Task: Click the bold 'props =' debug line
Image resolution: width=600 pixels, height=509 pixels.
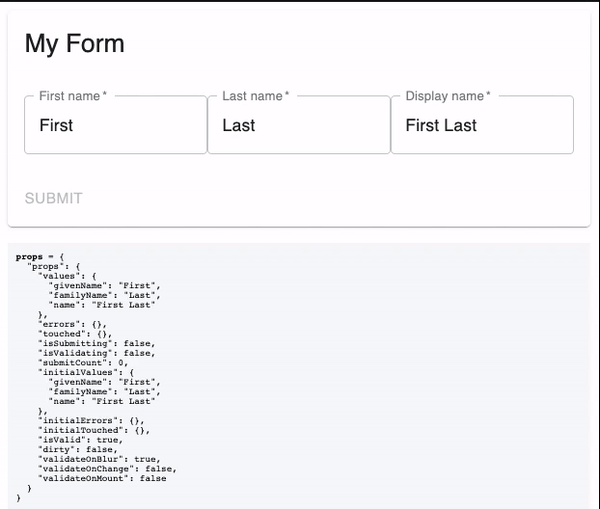Action: point(40,256)
